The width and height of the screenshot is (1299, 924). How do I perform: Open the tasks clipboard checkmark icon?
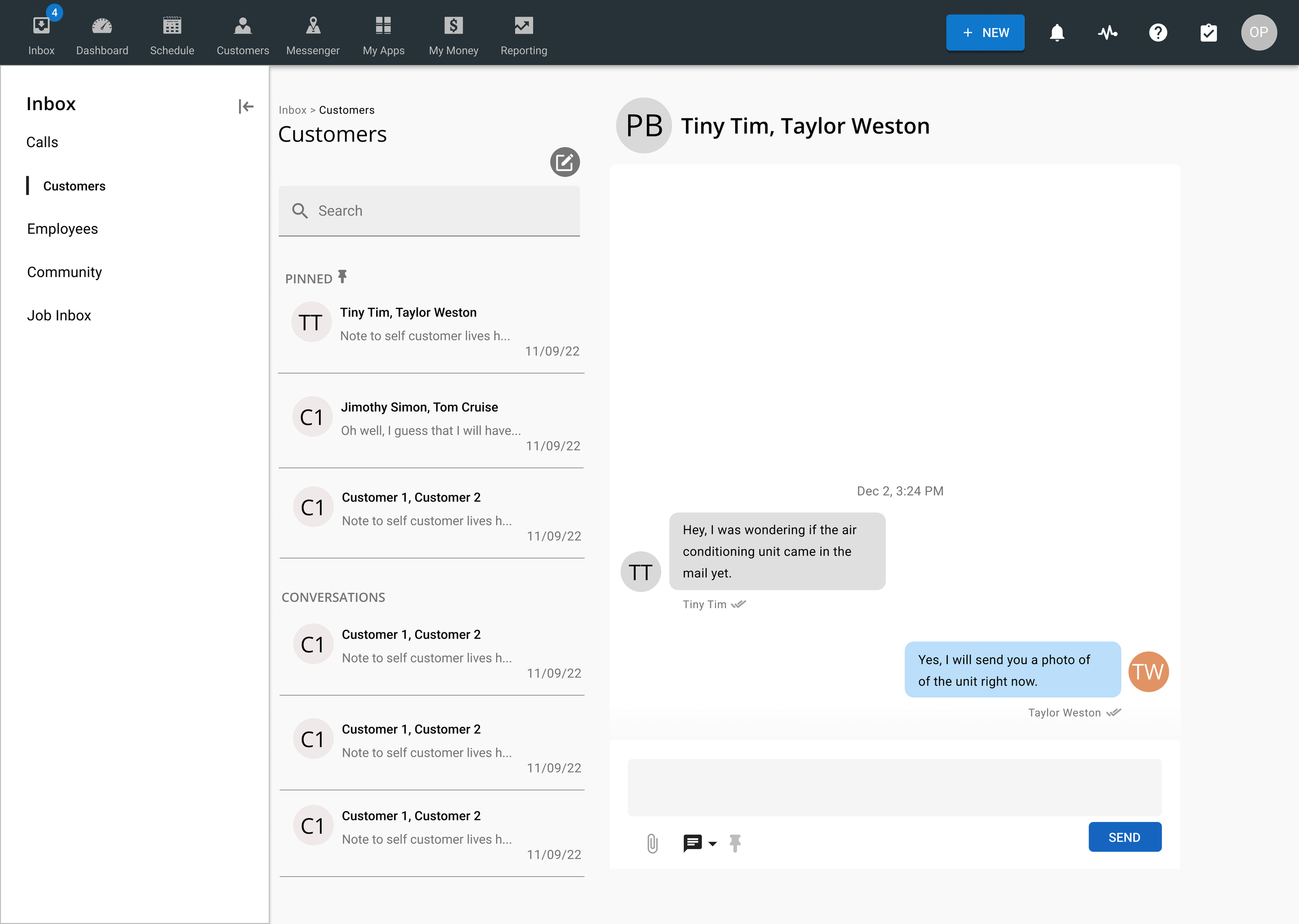coord(1208,33)
